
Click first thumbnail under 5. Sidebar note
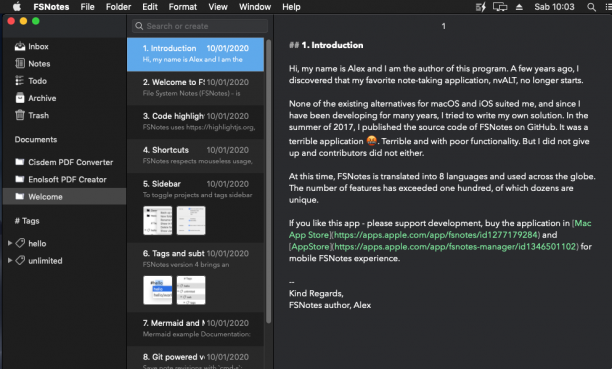tap(157, 220)
